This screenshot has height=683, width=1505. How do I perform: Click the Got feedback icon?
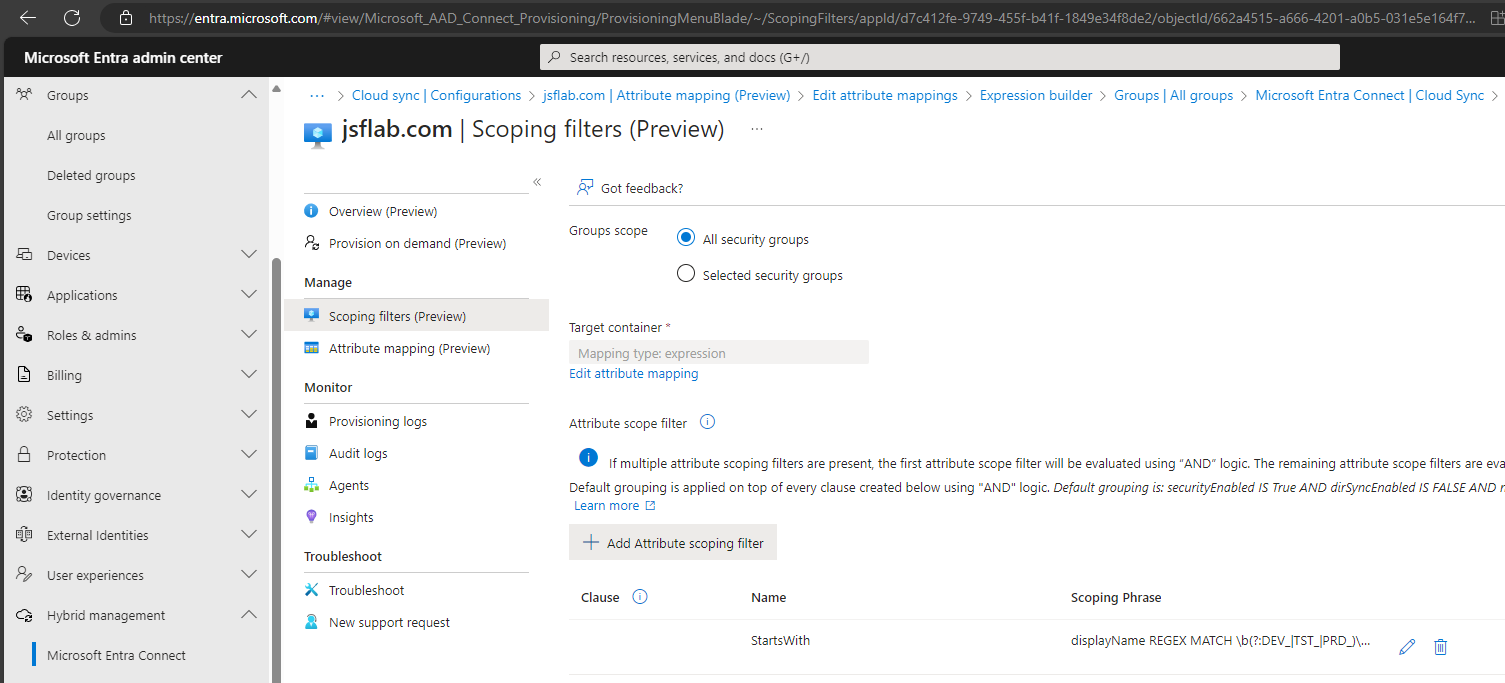pyautogui.click(x=585, y=188)
